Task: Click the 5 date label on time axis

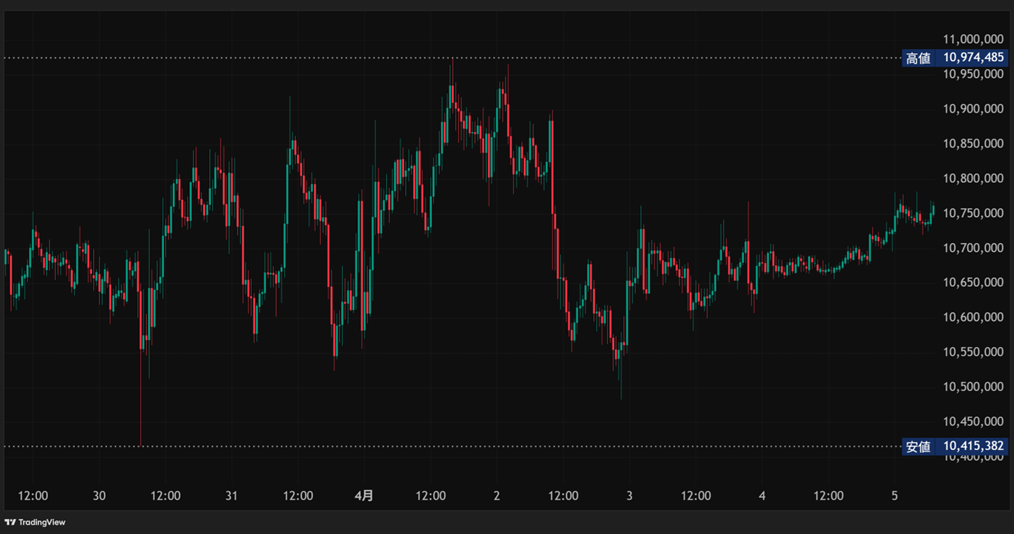Action: [x=895, y=496]
